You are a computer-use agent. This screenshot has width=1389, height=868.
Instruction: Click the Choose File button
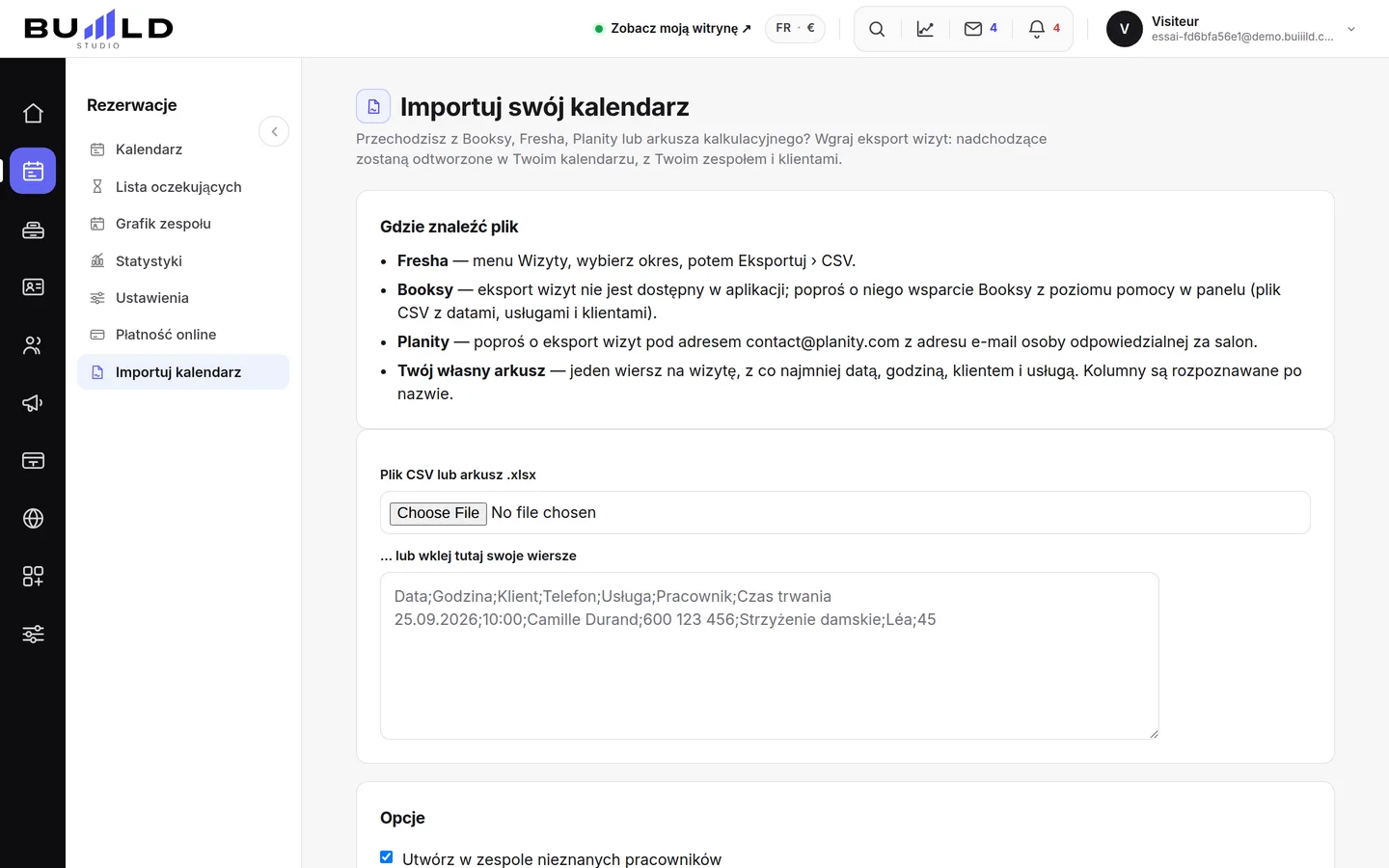point(438,513)
